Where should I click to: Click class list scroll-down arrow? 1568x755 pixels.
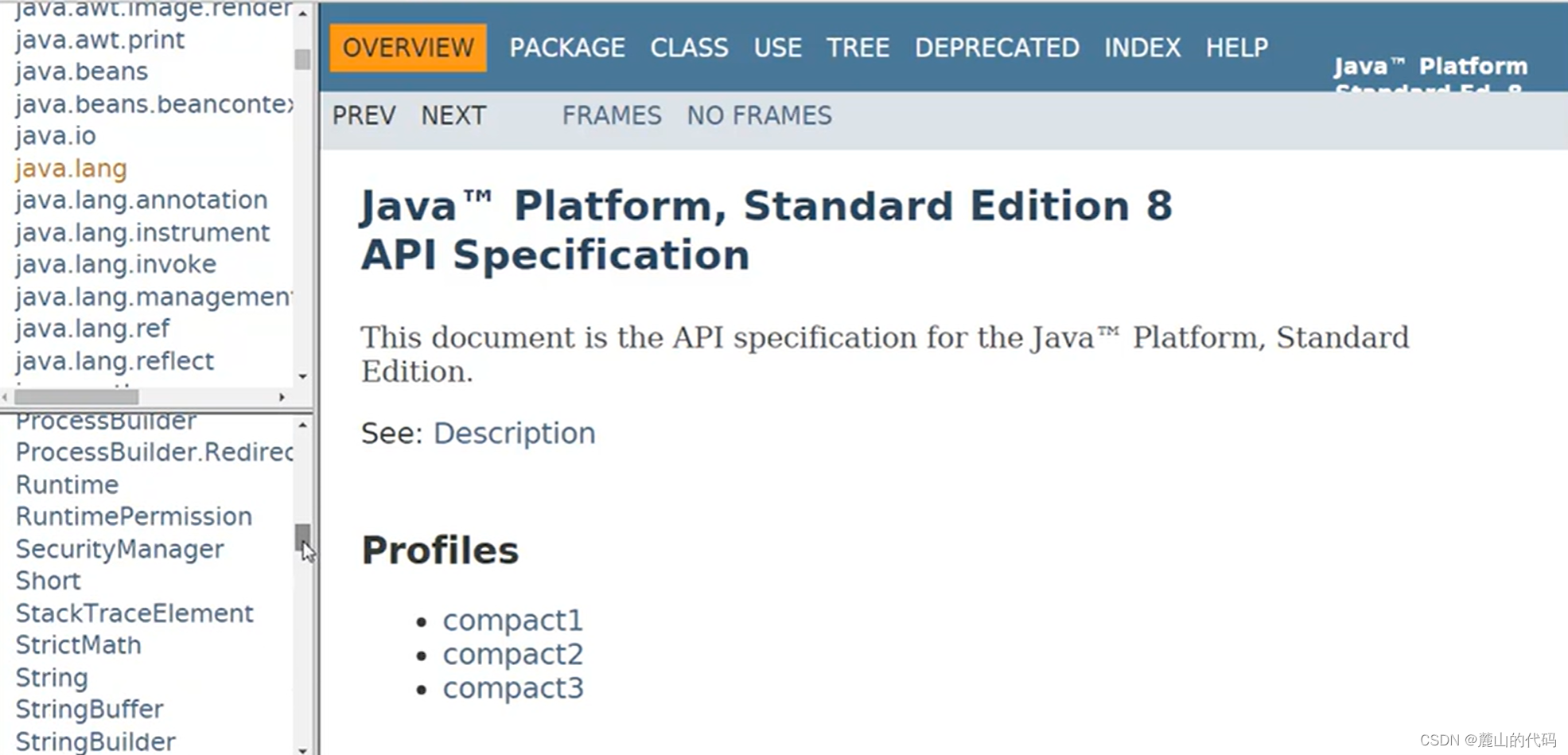click(x=302, y=749)
